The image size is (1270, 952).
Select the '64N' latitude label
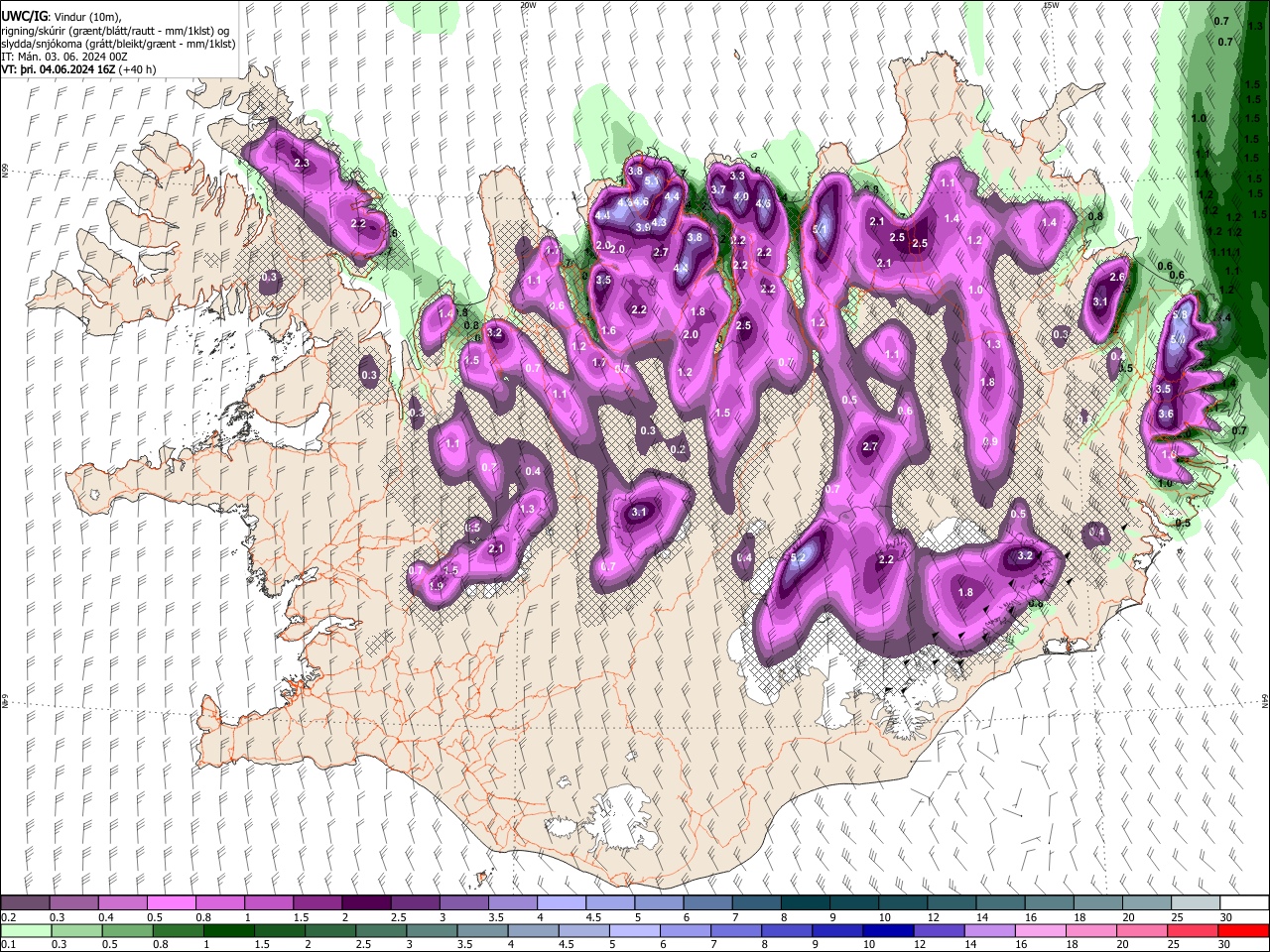pos(1265,700)
